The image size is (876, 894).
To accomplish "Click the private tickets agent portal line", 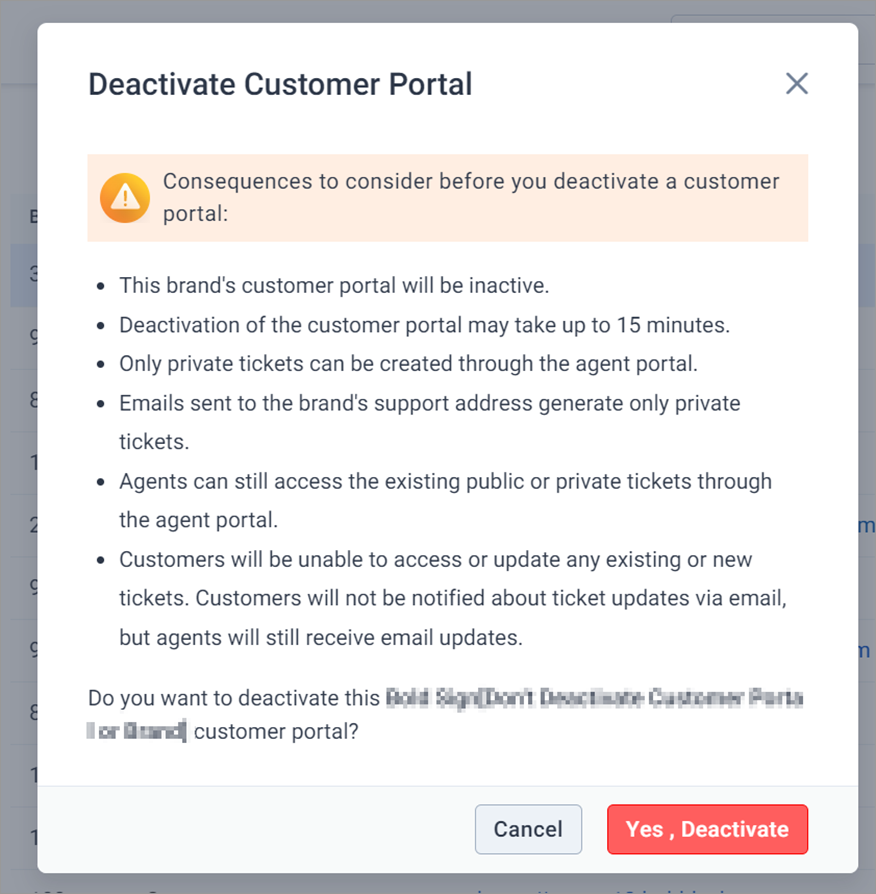I will (x=408, y=363).
